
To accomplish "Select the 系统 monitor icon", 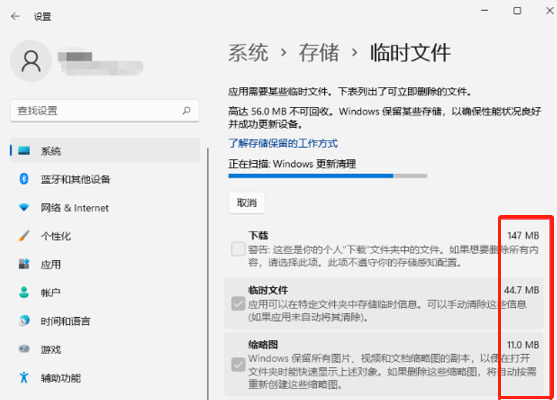I will point(24,151).
